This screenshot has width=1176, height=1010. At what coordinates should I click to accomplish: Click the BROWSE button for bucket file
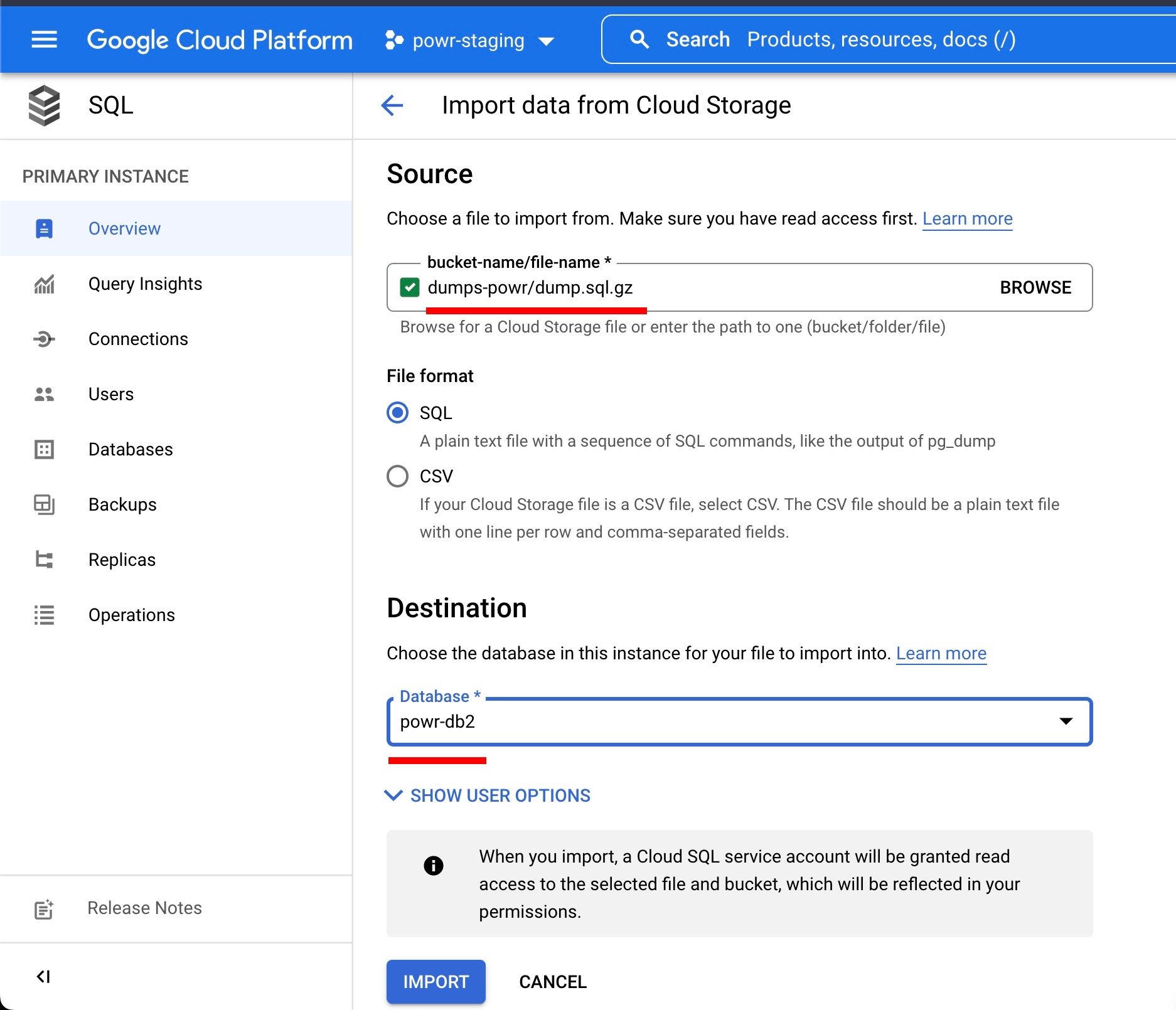coord(1035,287)
